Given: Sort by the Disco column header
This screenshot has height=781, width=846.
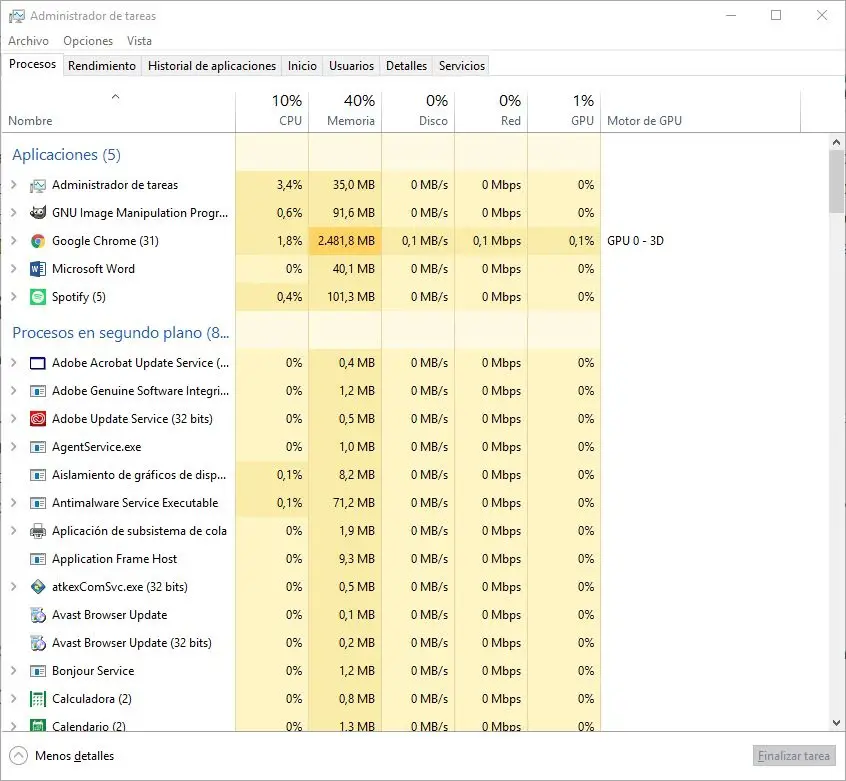Looking at the screenshot, I should (x=418, y=111).
